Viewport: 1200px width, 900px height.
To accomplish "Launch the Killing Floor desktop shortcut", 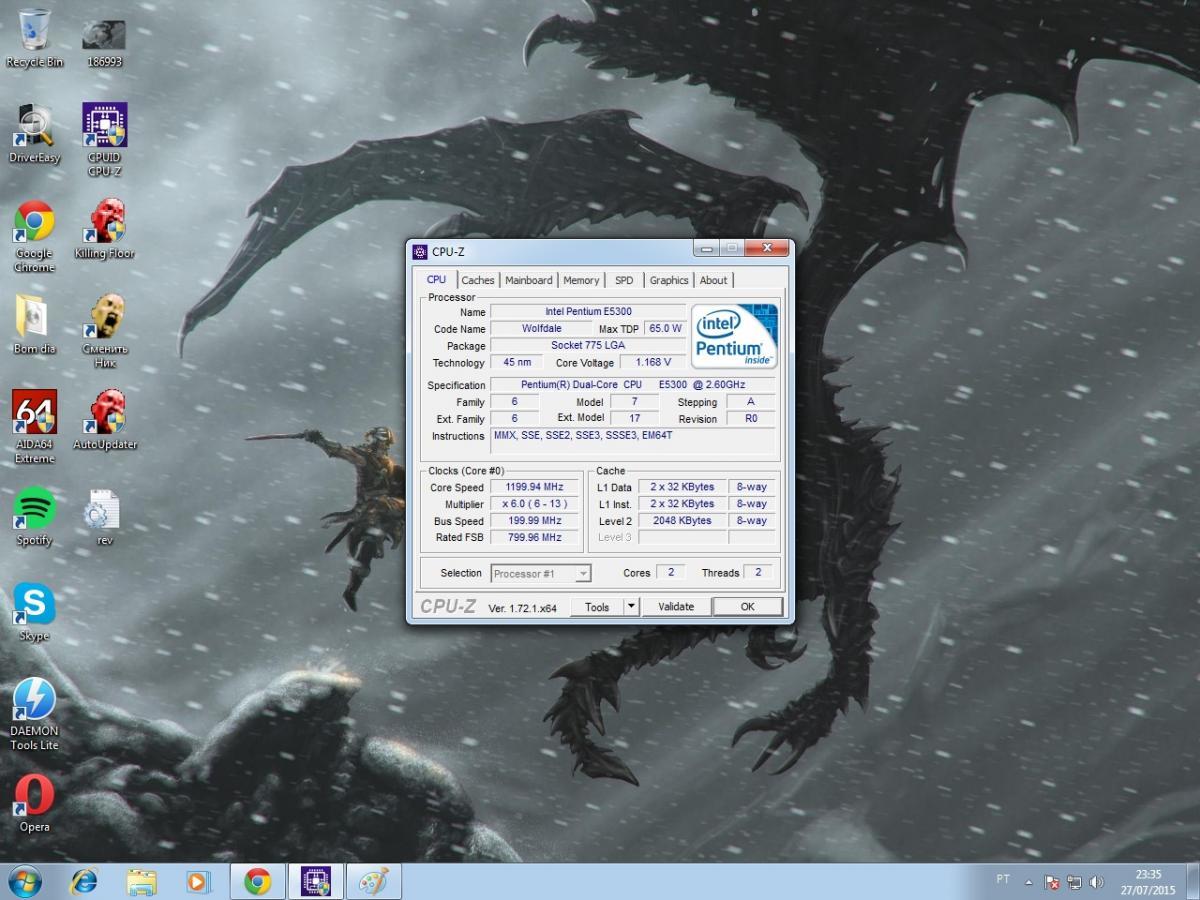I will [x=104, y=229].
